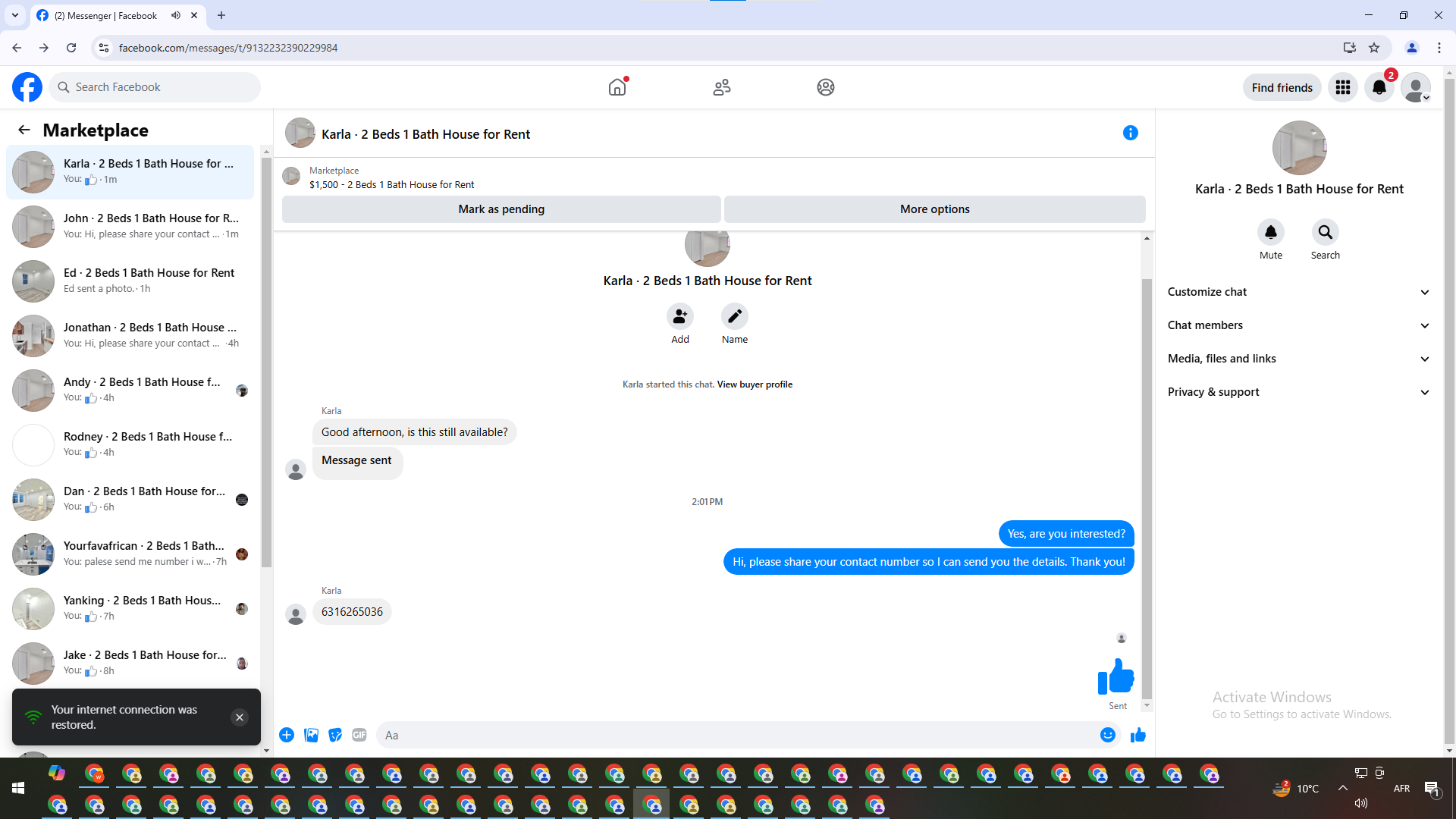Focus the Search Facebook field

tap(155, 87)
